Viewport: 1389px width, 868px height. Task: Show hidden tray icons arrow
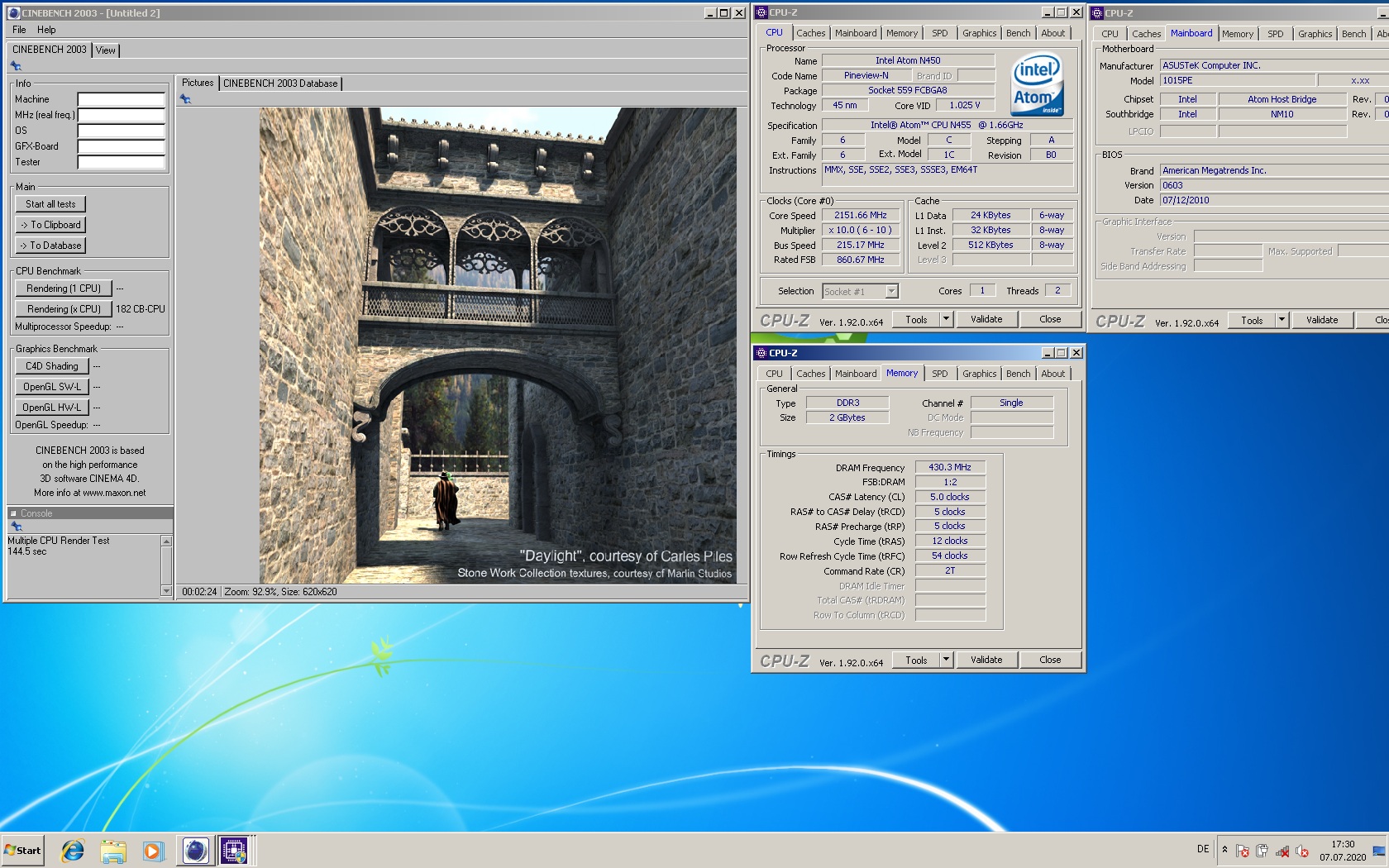click(x=1224, y=850)
